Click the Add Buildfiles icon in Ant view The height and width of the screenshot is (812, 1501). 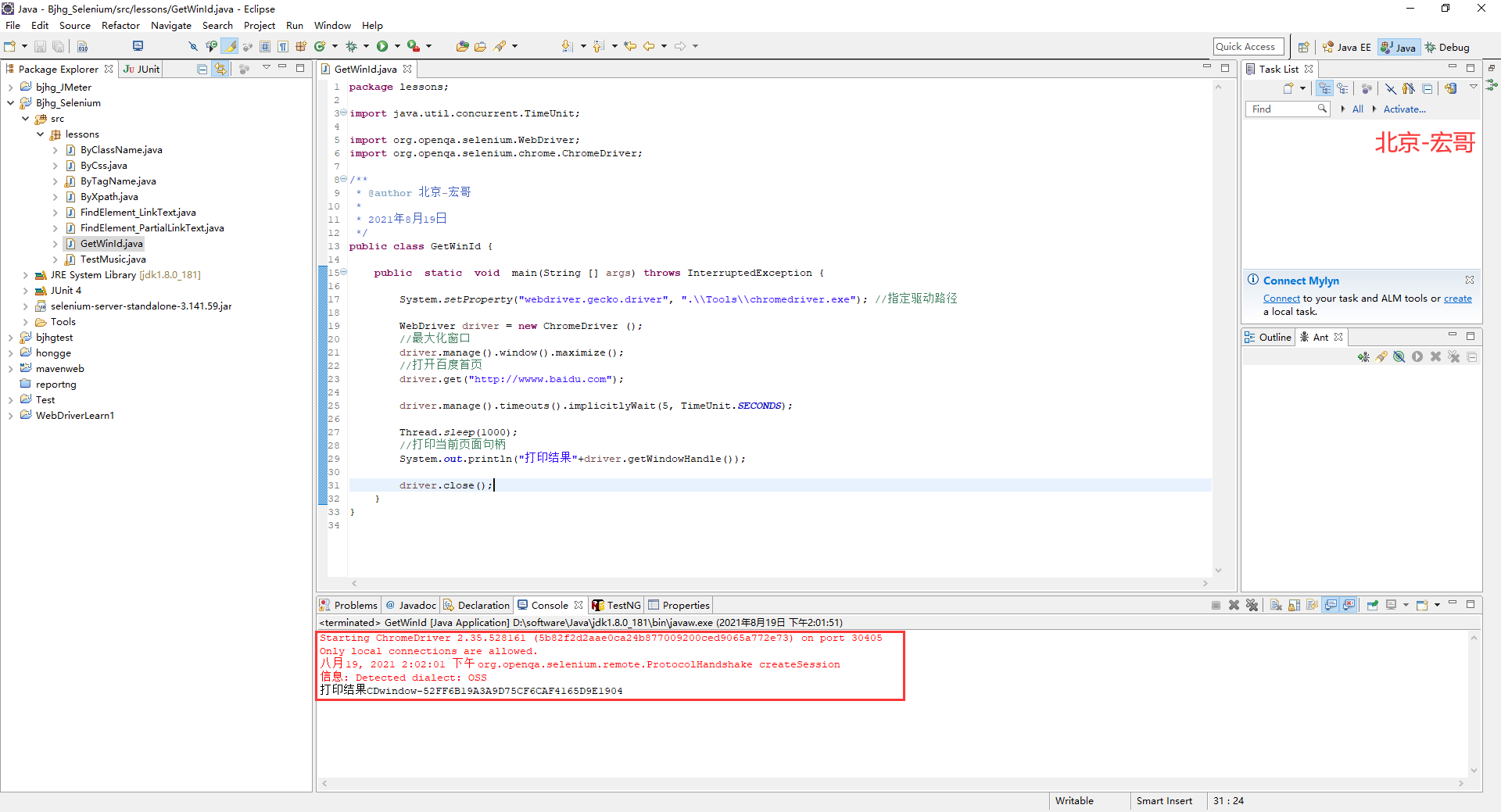(x=1363, y=356)
